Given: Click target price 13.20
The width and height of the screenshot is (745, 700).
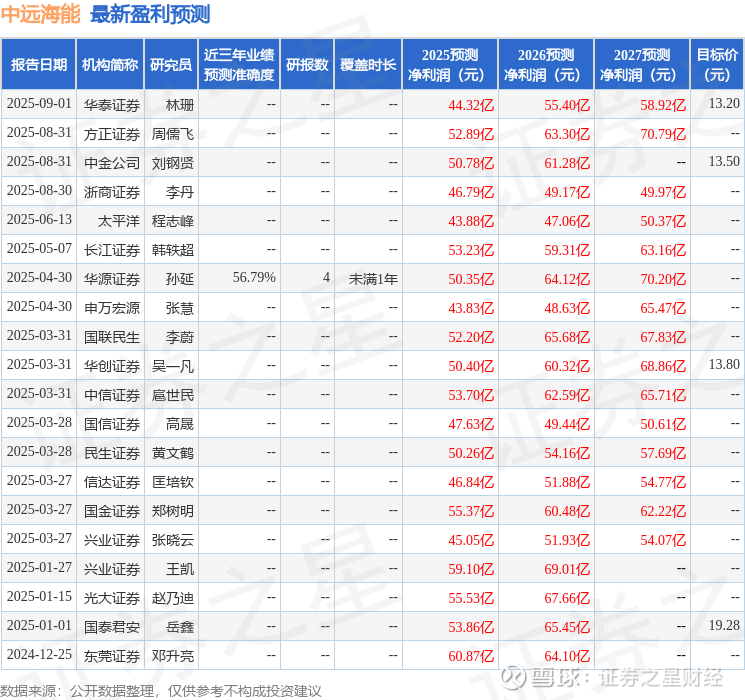Looking at the screenshot, I should click(724, 104).
